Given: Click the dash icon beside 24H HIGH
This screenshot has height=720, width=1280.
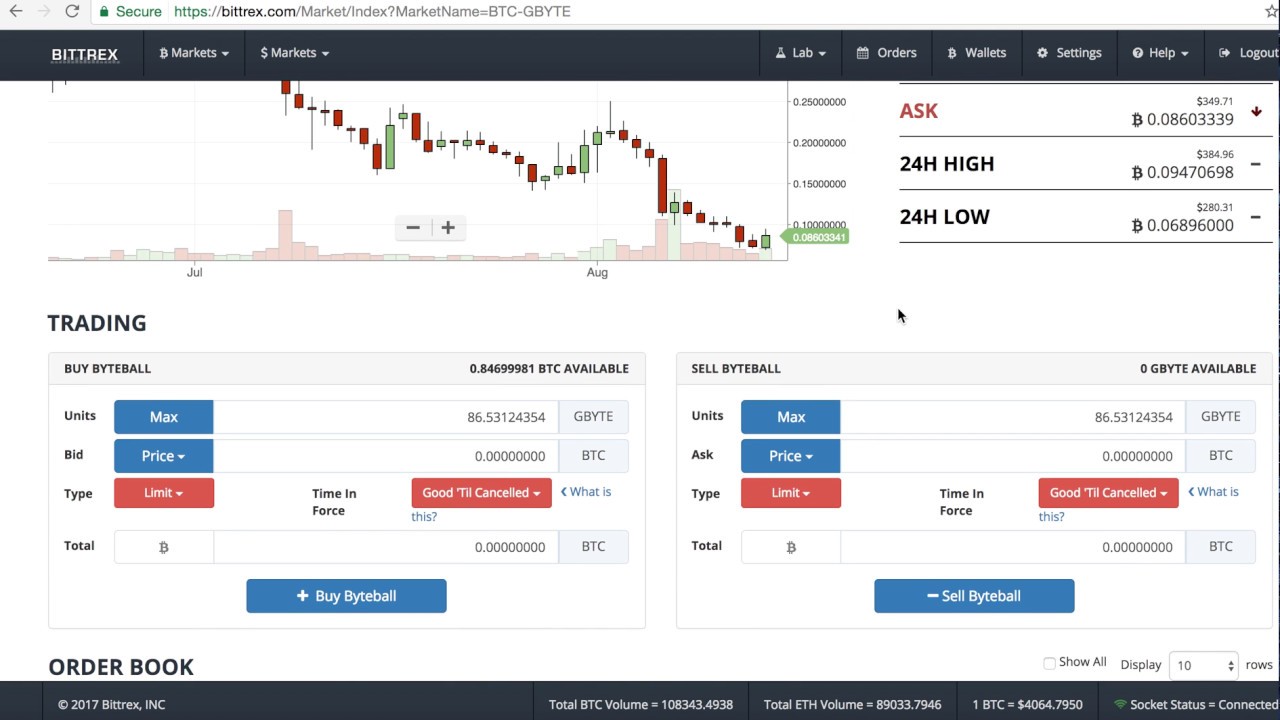Looking at the screenshot, I should [1256, 164].
